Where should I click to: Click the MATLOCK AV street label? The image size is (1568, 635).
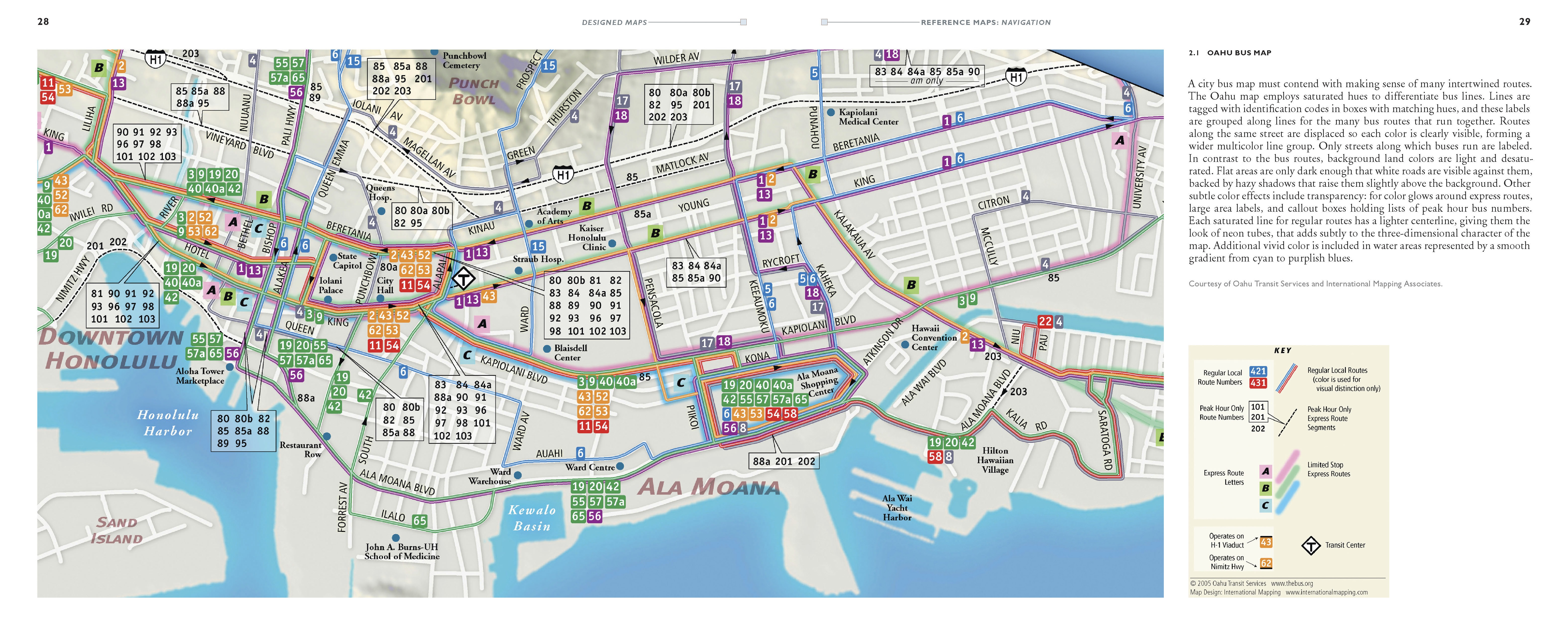(682, 163)
